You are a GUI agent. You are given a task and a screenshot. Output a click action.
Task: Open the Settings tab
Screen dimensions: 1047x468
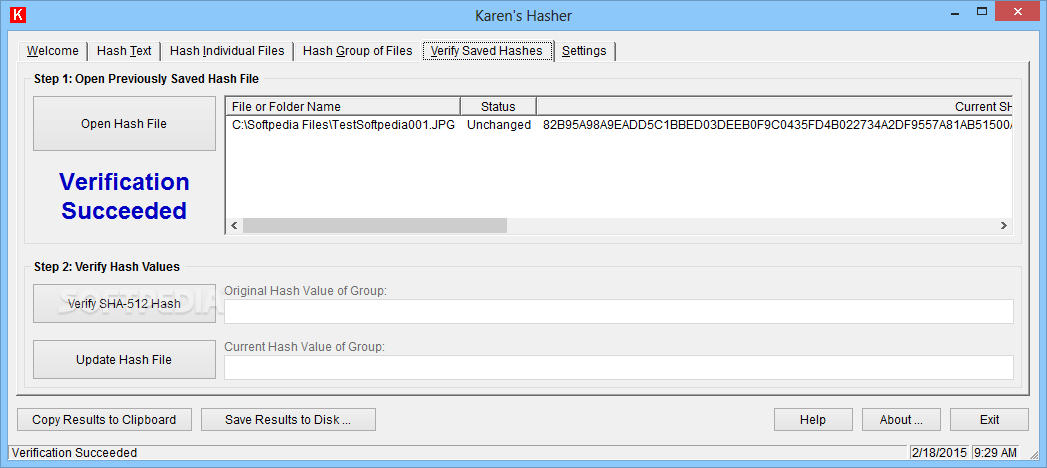[x=584, y=51]
